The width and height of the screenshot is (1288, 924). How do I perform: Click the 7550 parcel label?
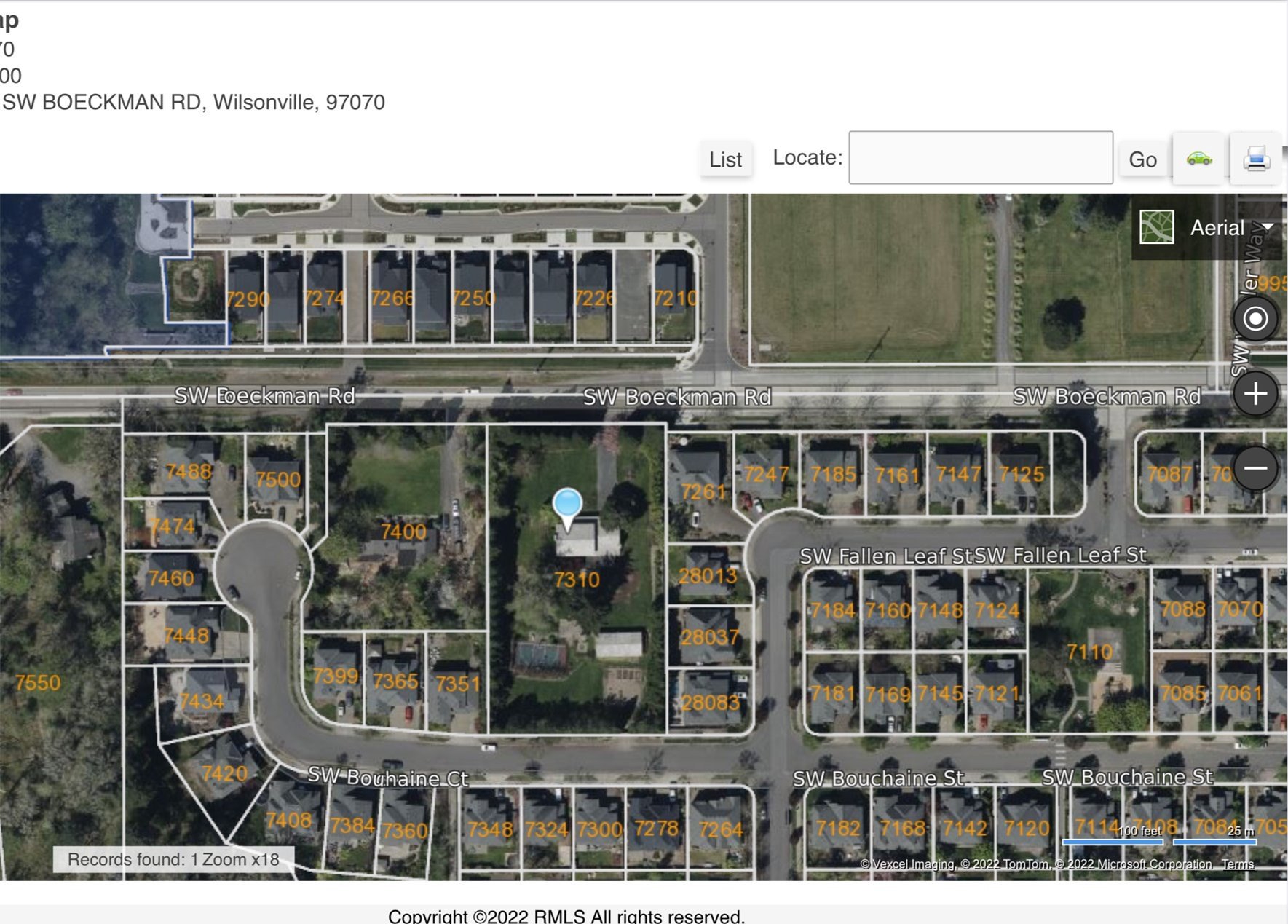pos(38,683)
